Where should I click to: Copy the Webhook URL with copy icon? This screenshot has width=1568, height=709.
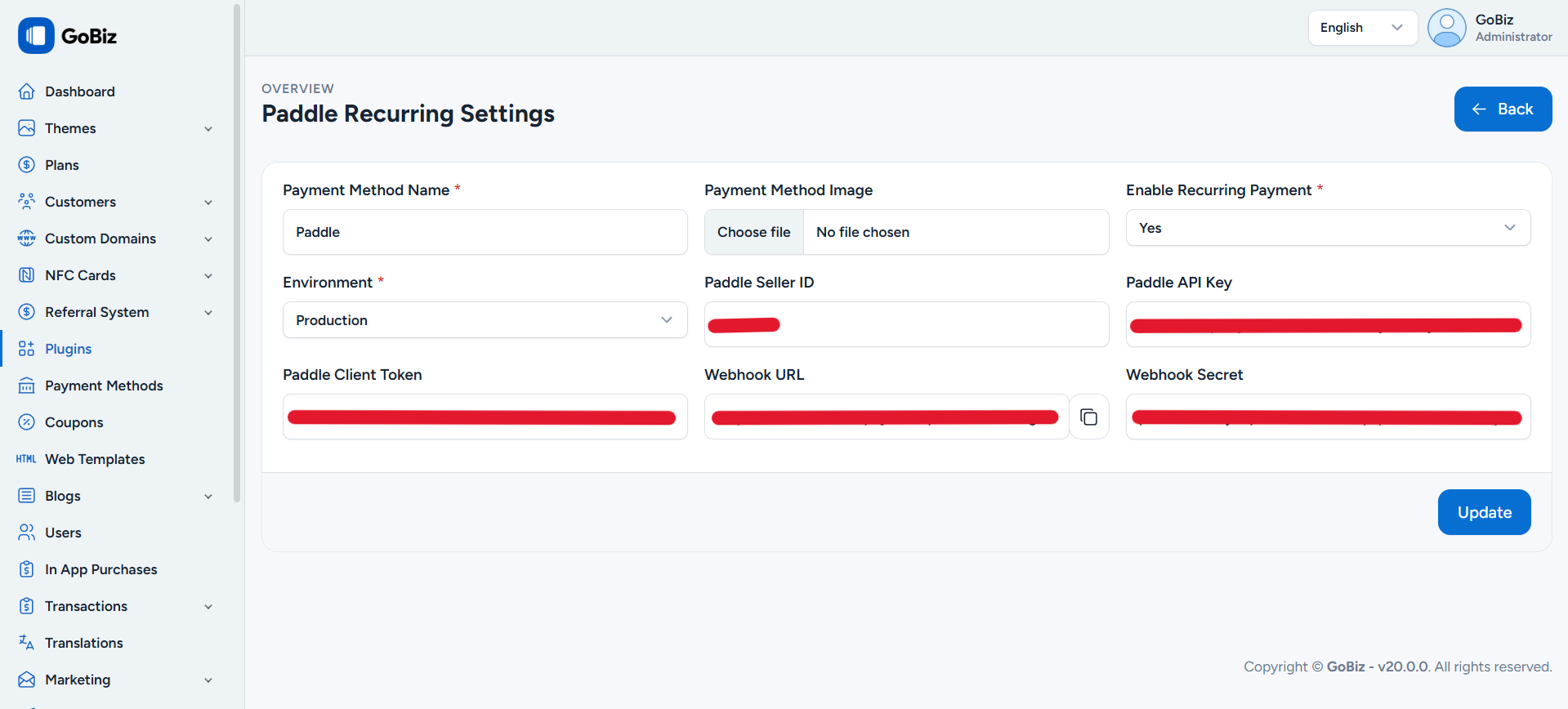[x=1089, y=417]
